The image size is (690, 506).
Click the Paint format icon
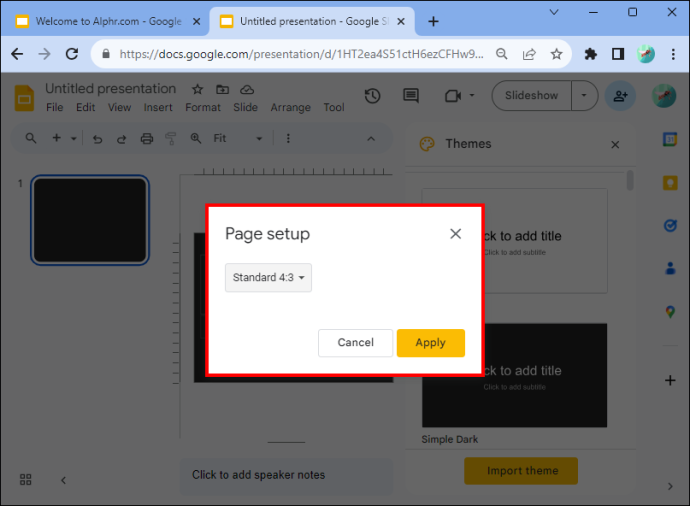[171, 139]
